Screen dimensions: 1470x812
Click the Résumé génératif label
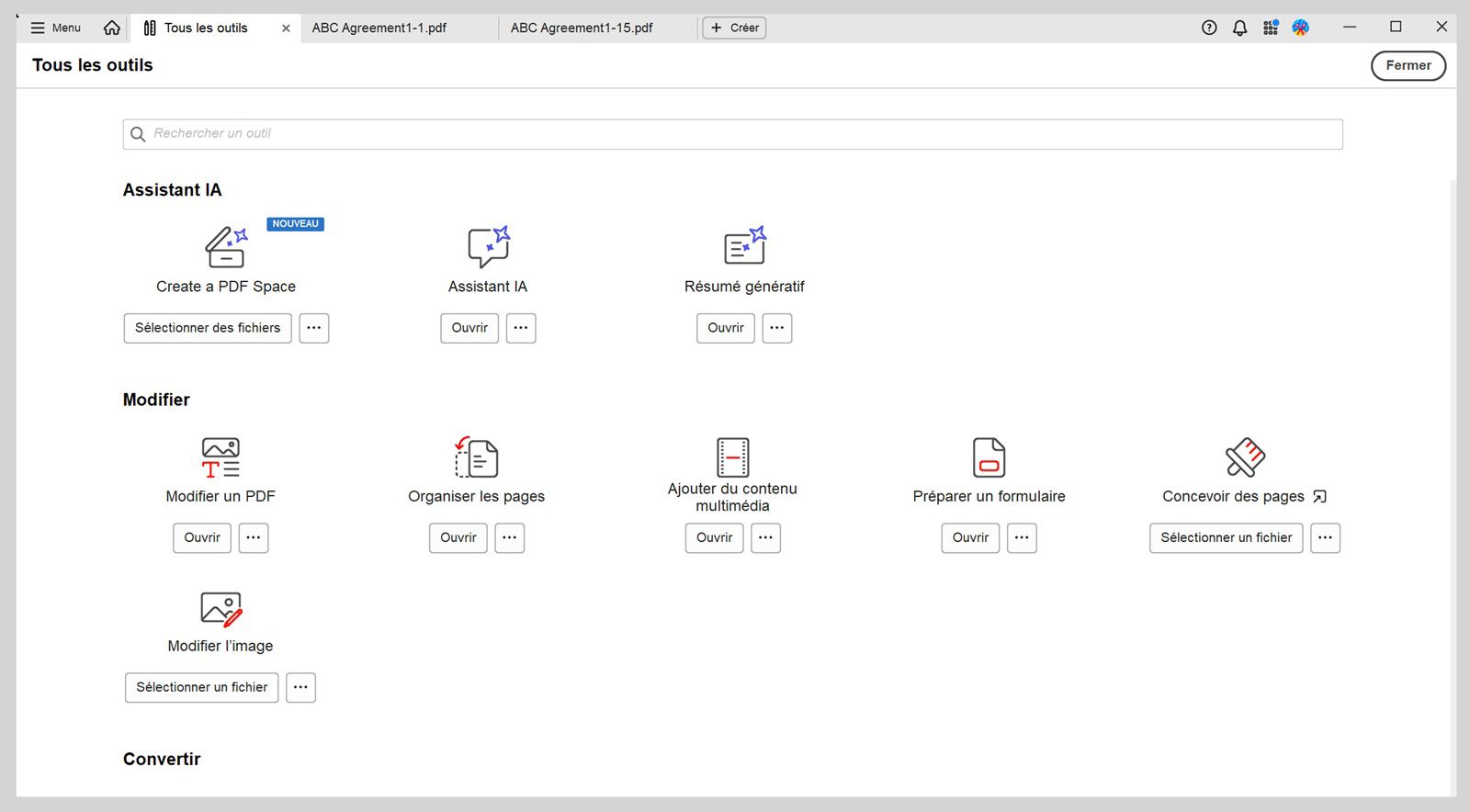point(744,287)
